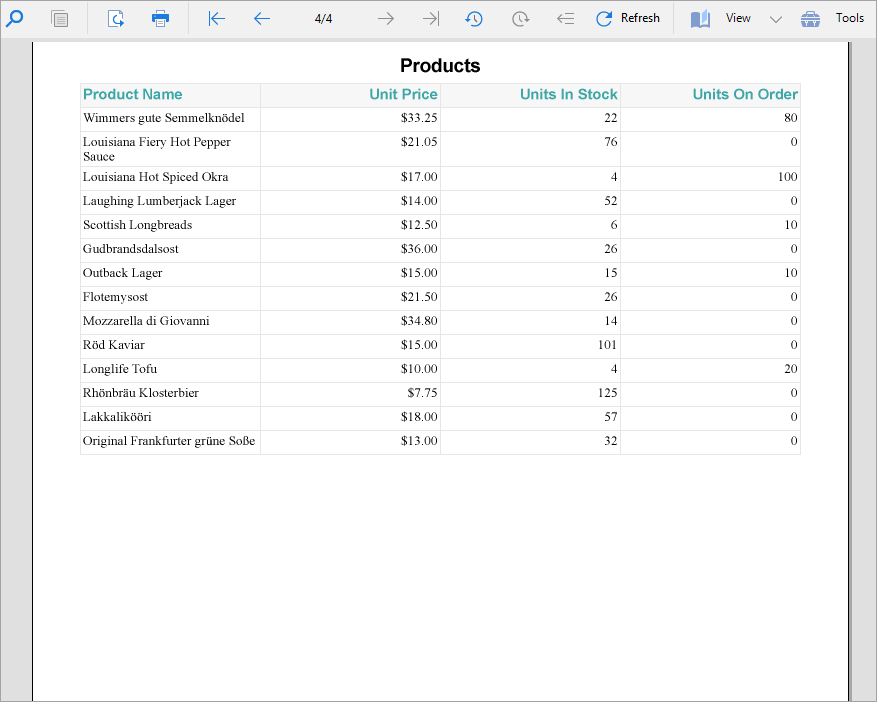
Task: Click the 52 units in stock value
Action: [611, 201]
